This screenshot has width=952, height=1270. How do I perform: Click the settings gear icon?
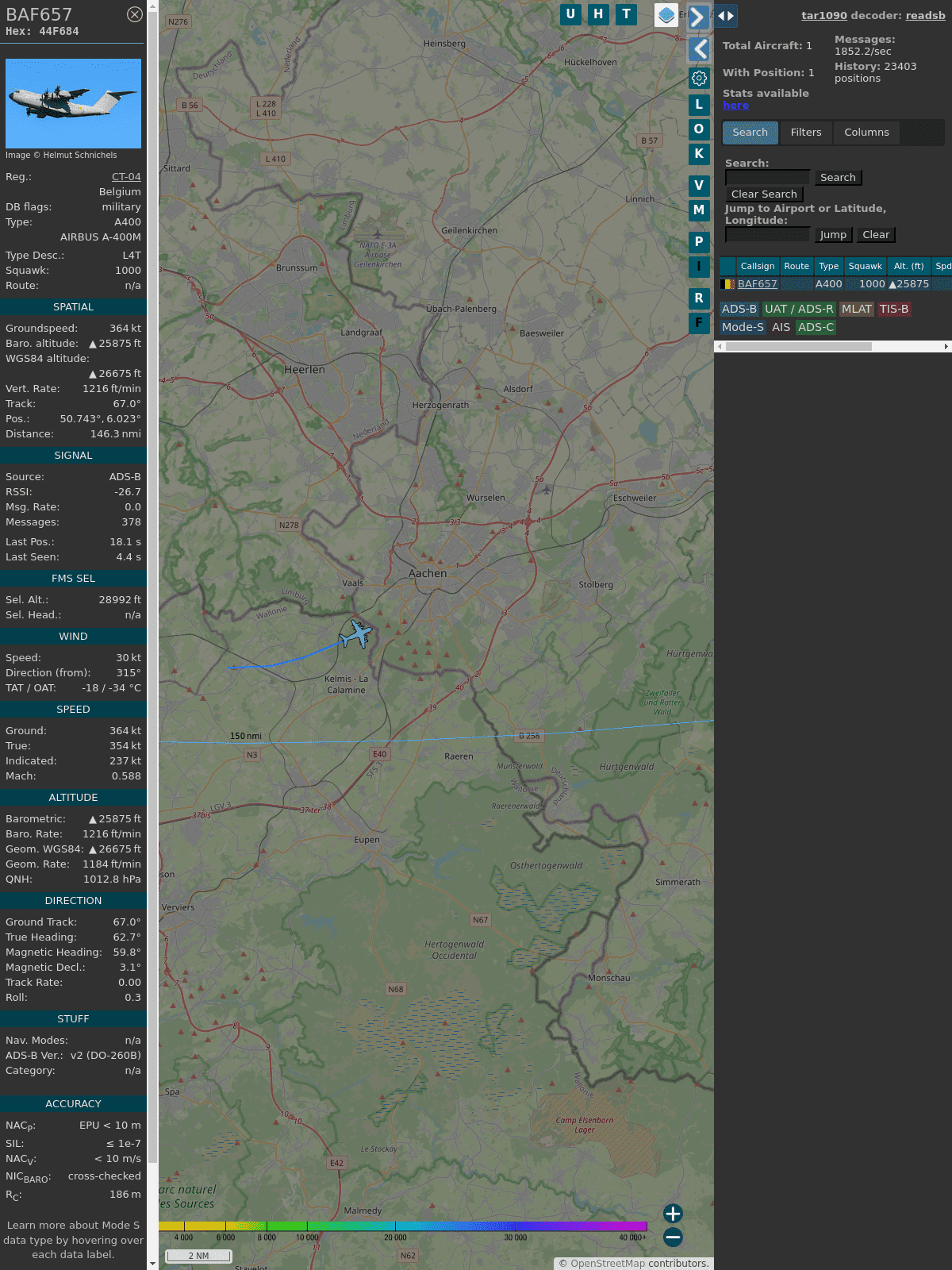tap(699, 78)
